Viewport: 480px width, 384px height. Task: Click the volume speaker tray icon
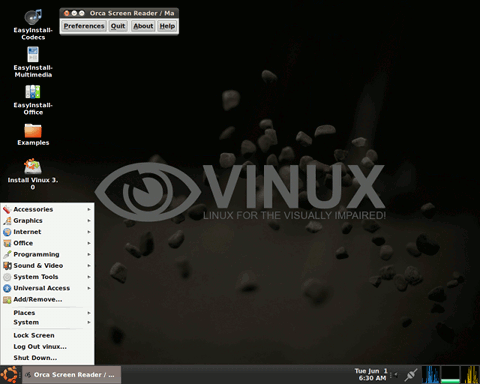[395, 375]
